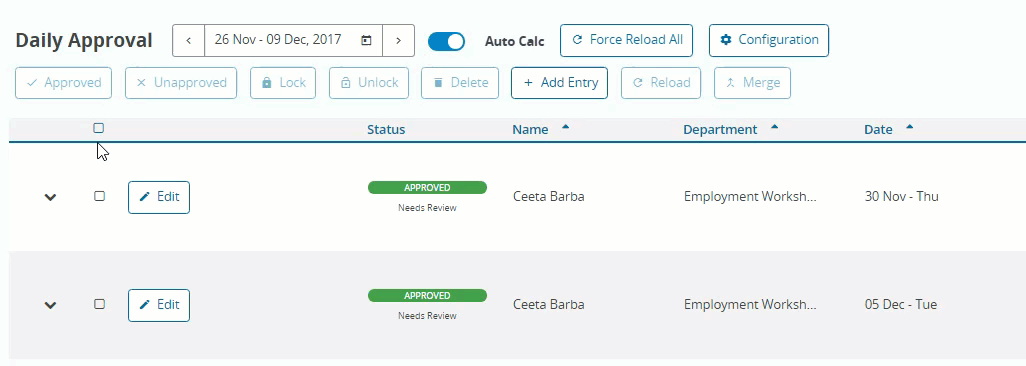Screen dimensions: 1026x366
Task: Click the Merge button
Action: coord(752,83)
